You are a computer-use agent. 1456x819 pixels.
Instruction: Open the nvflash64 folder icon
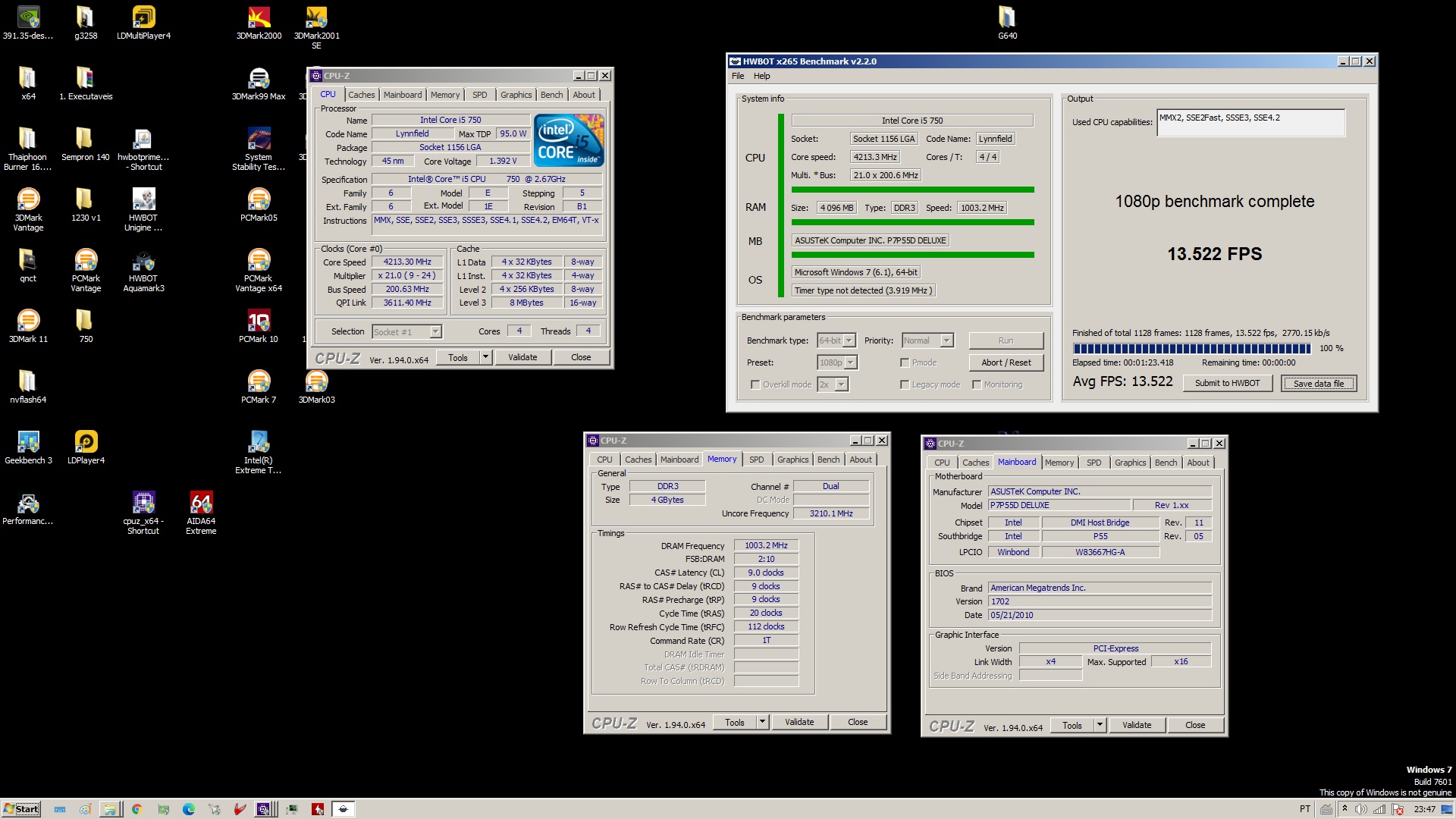tap(28, 387)
